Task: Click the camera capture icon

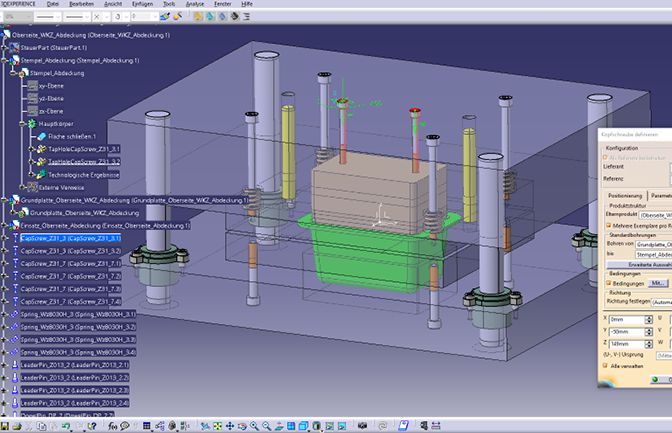Action: [x=363, y=426]
